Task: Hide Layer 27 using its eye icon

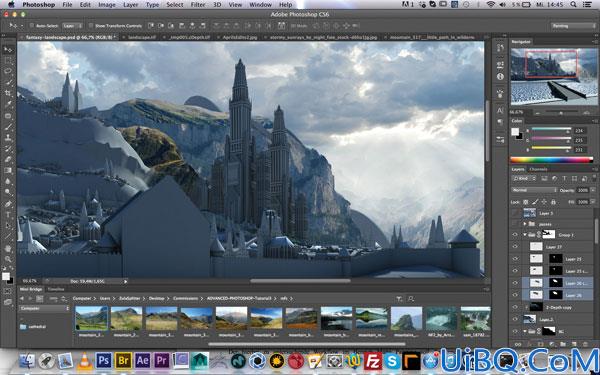Action: click(515, 247)
